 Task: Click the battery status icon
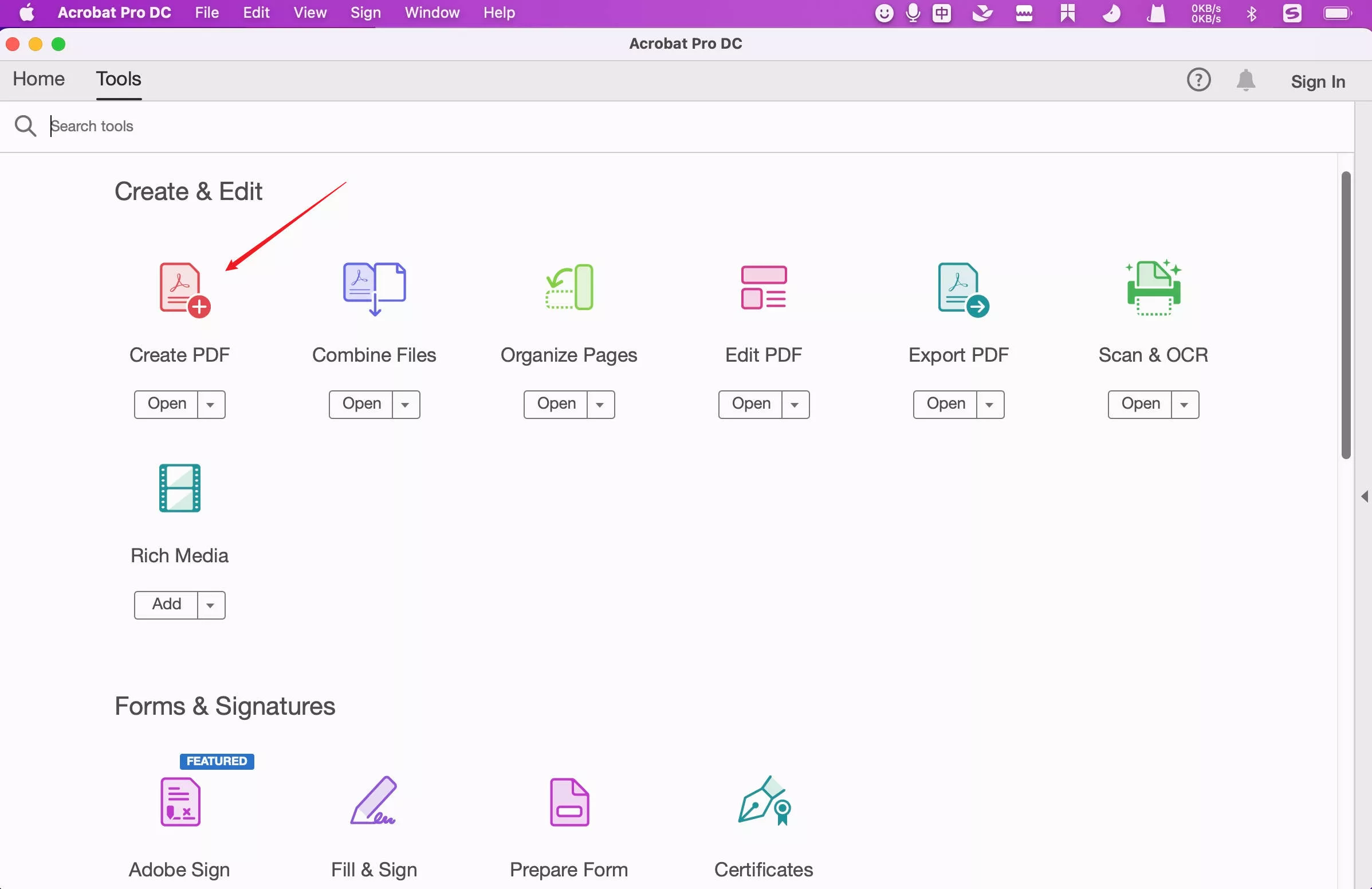[x=1338, y=13]
